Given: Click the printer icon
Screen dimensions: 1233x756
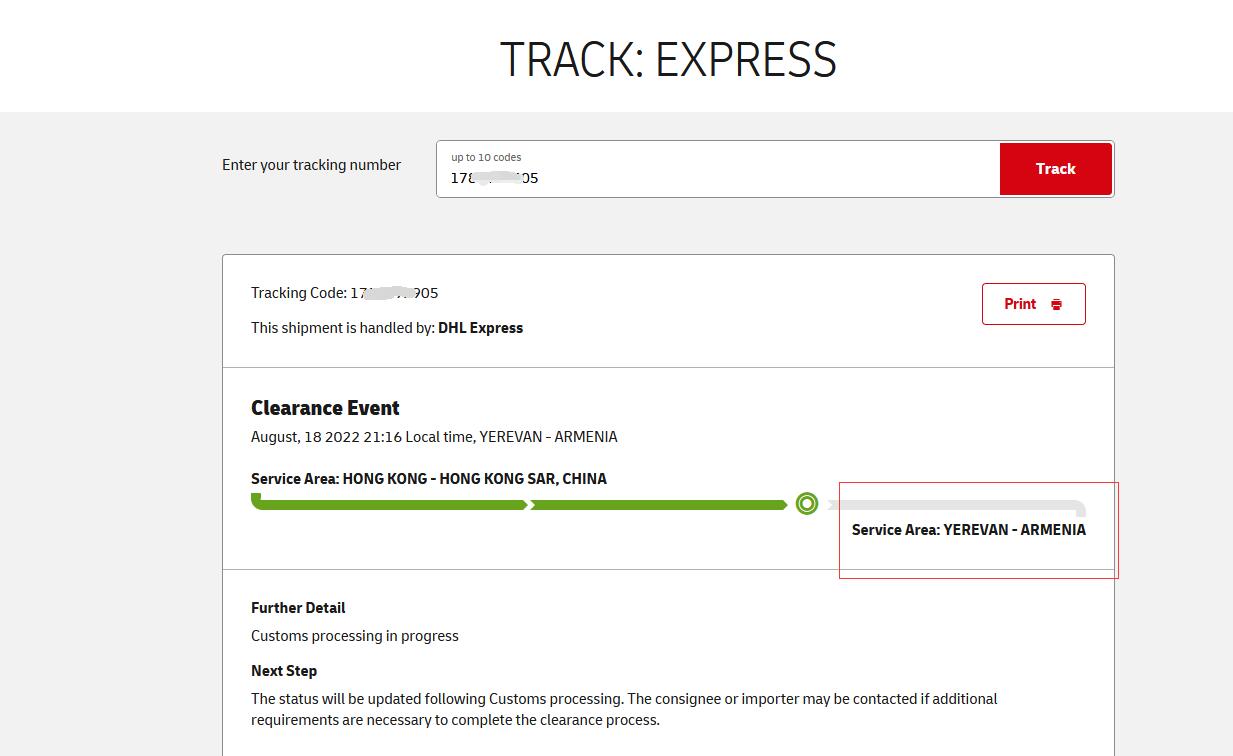Looking at the screenshot, I should tap(1056, 305).
